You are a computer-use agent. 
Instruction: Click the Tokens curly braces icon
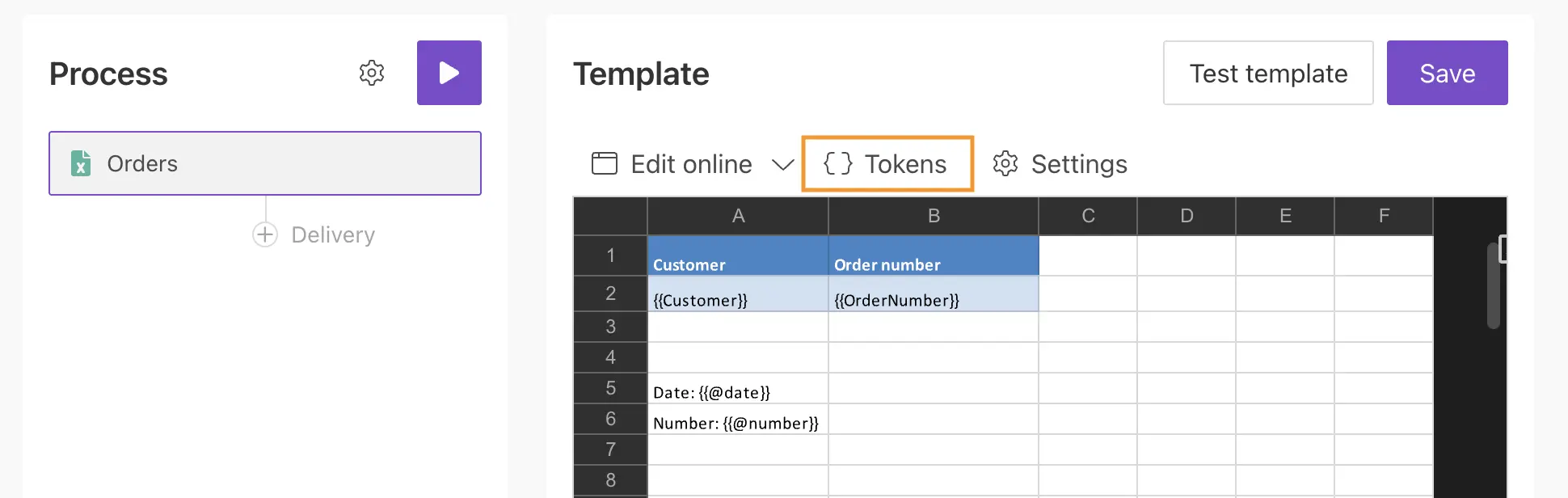pos(838,163)
